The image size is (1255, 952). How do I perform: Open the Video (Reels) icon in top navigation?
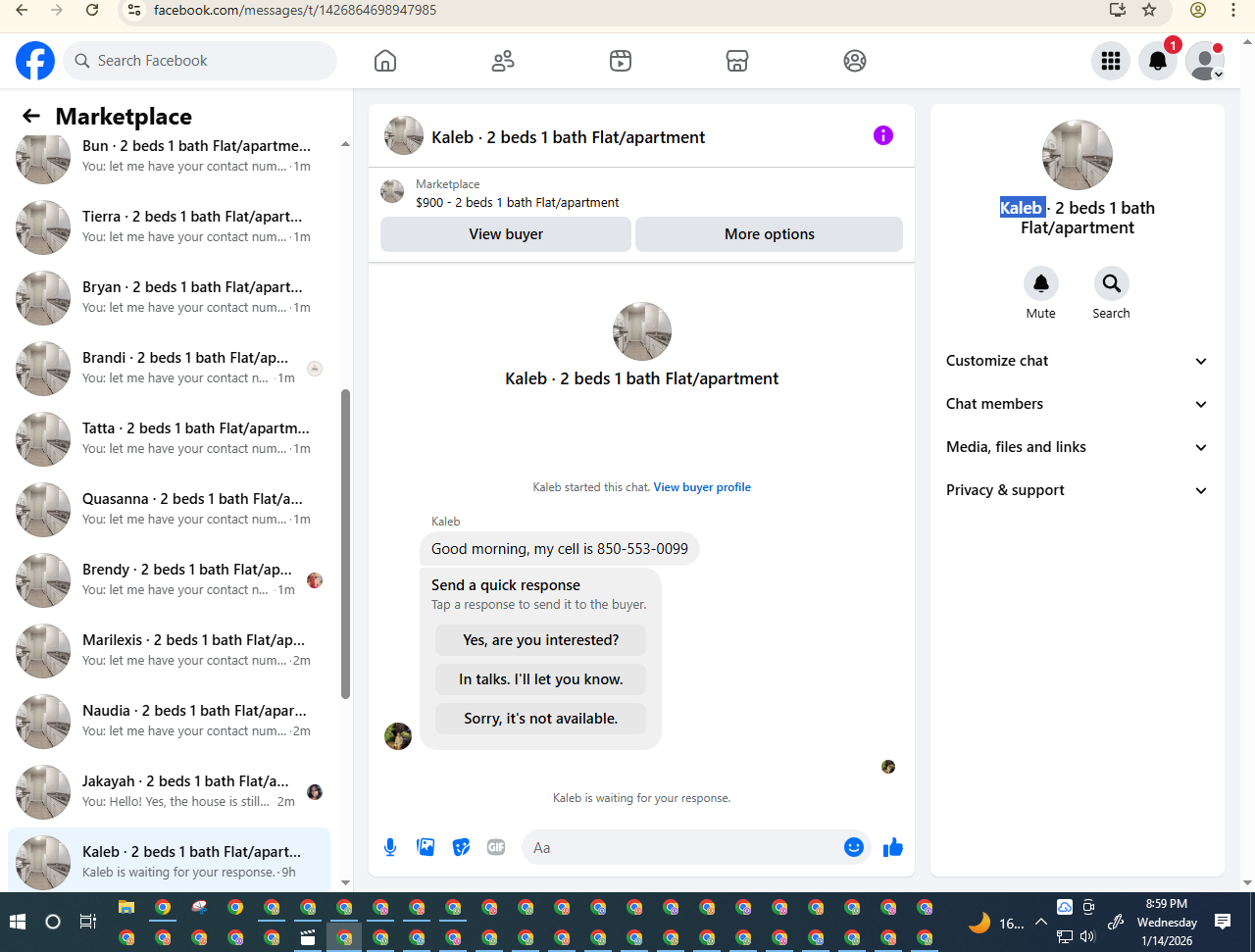coord(621,61)
